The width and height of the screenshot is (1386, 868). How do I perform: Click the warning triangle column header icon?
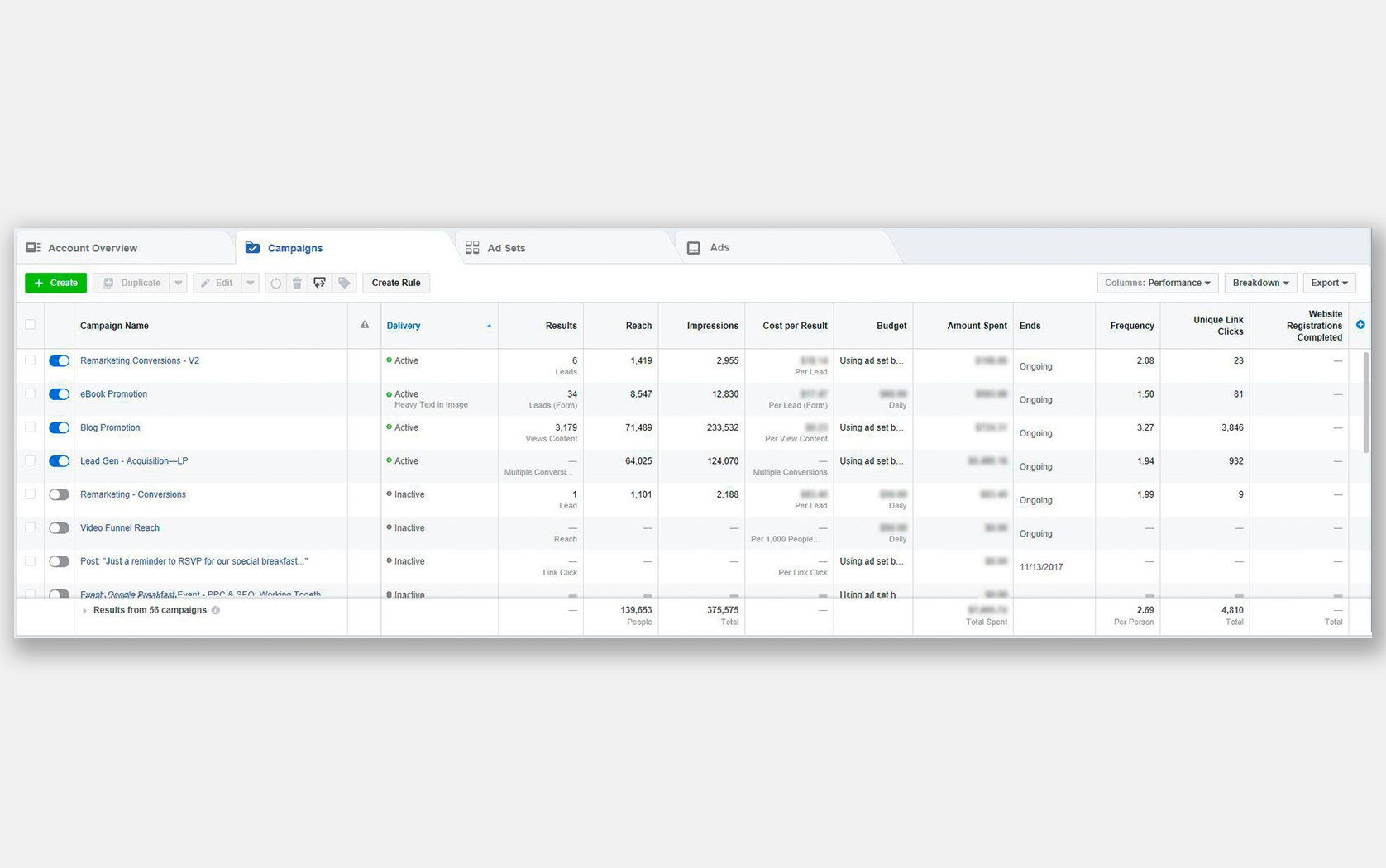click(365, 325)
